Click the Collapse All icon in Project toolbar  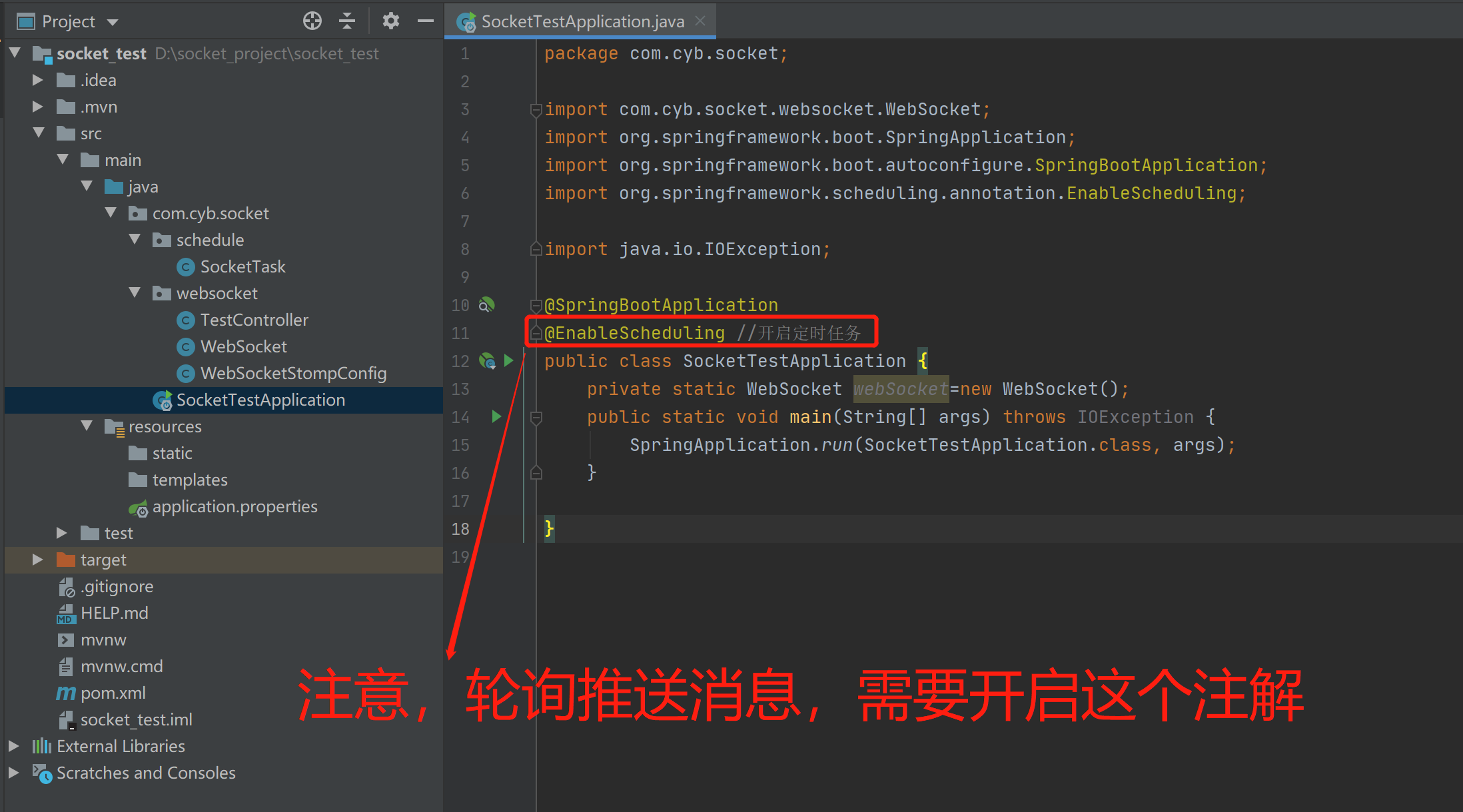click(x=347, y=21)
